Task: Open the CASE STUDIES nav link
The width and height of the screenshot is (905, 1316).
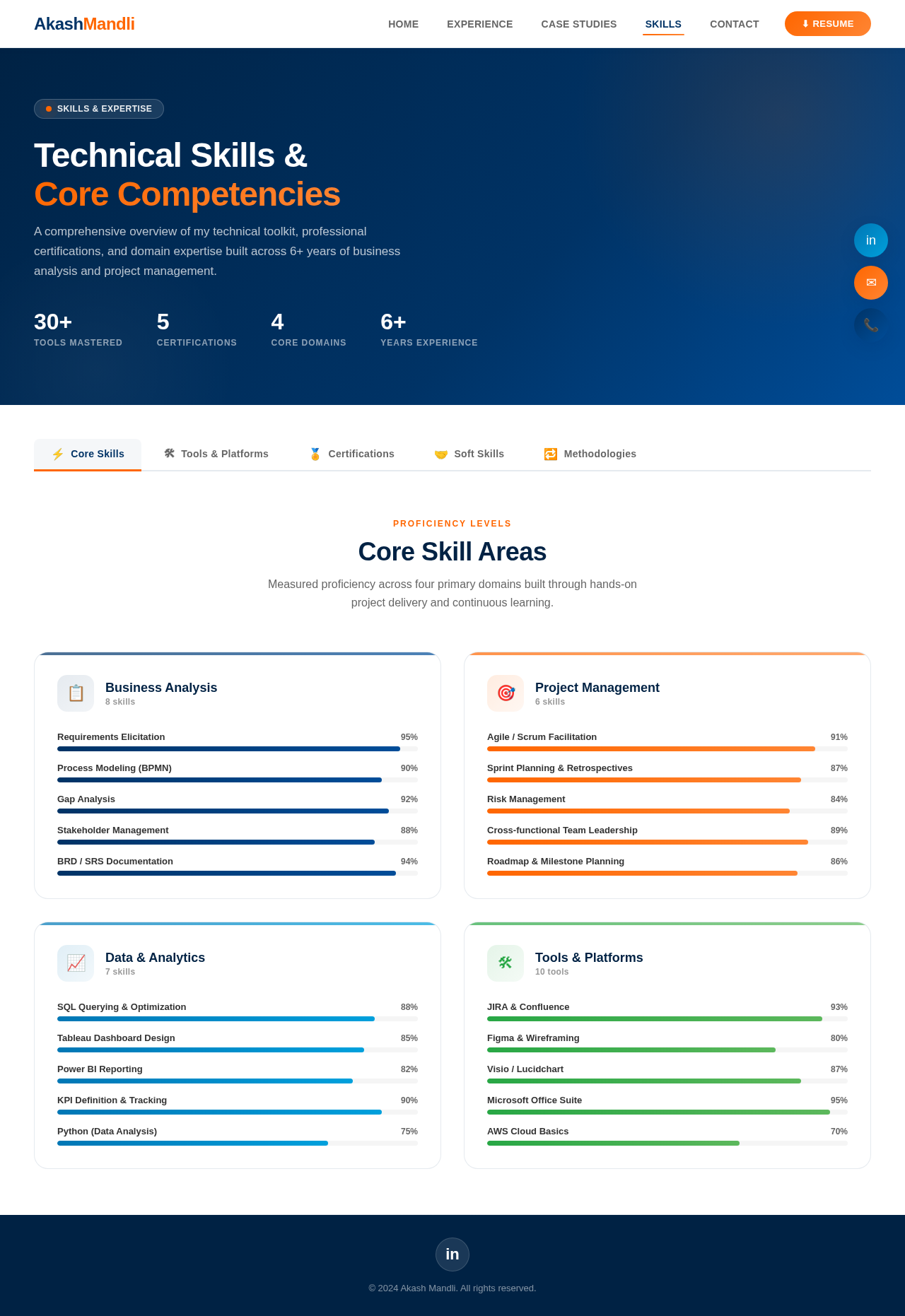Action: pos(579,24)
